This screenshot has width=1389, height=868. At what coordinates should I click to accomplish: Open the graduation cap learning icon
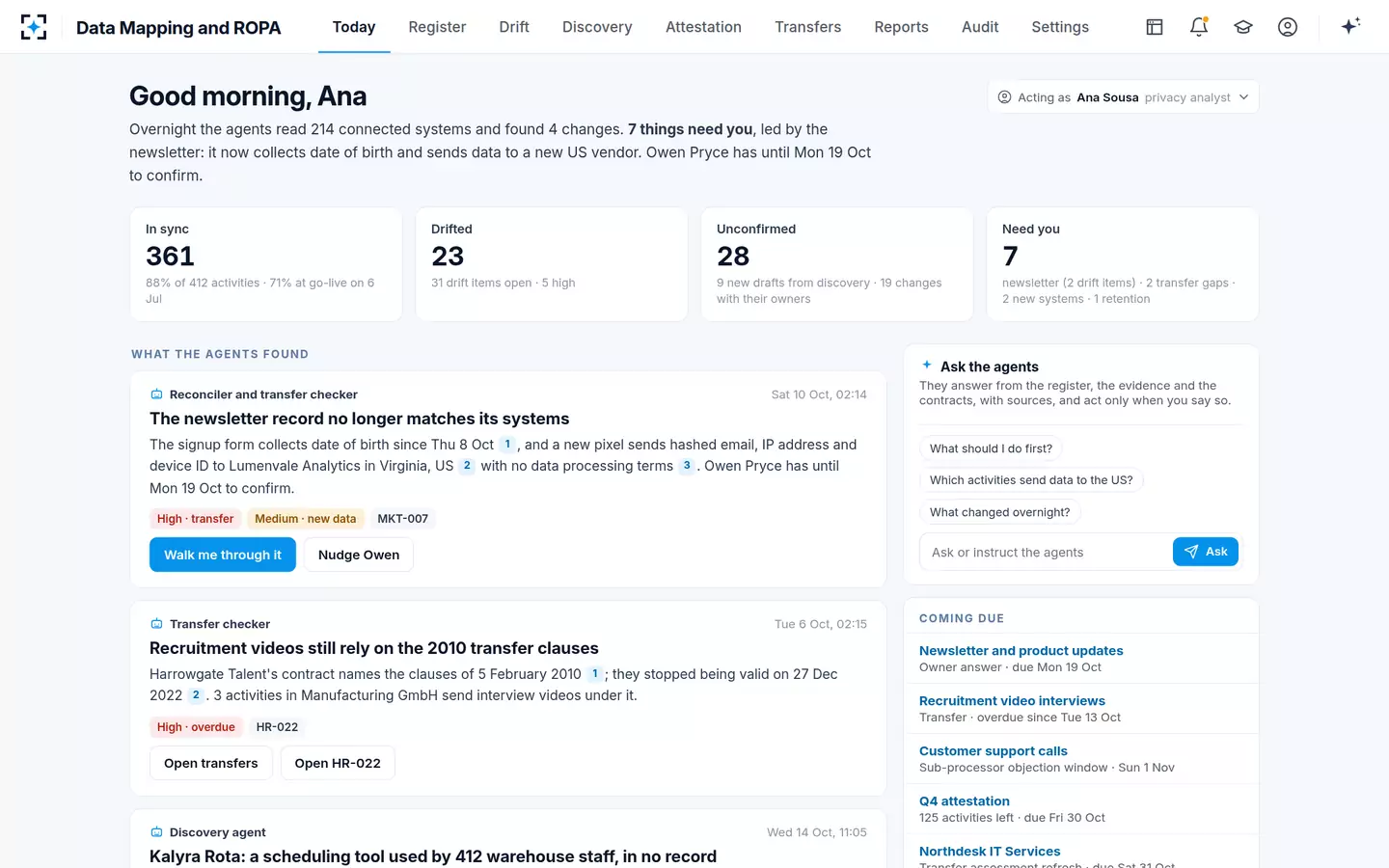pyautogui.click(x=1243, y=27)
